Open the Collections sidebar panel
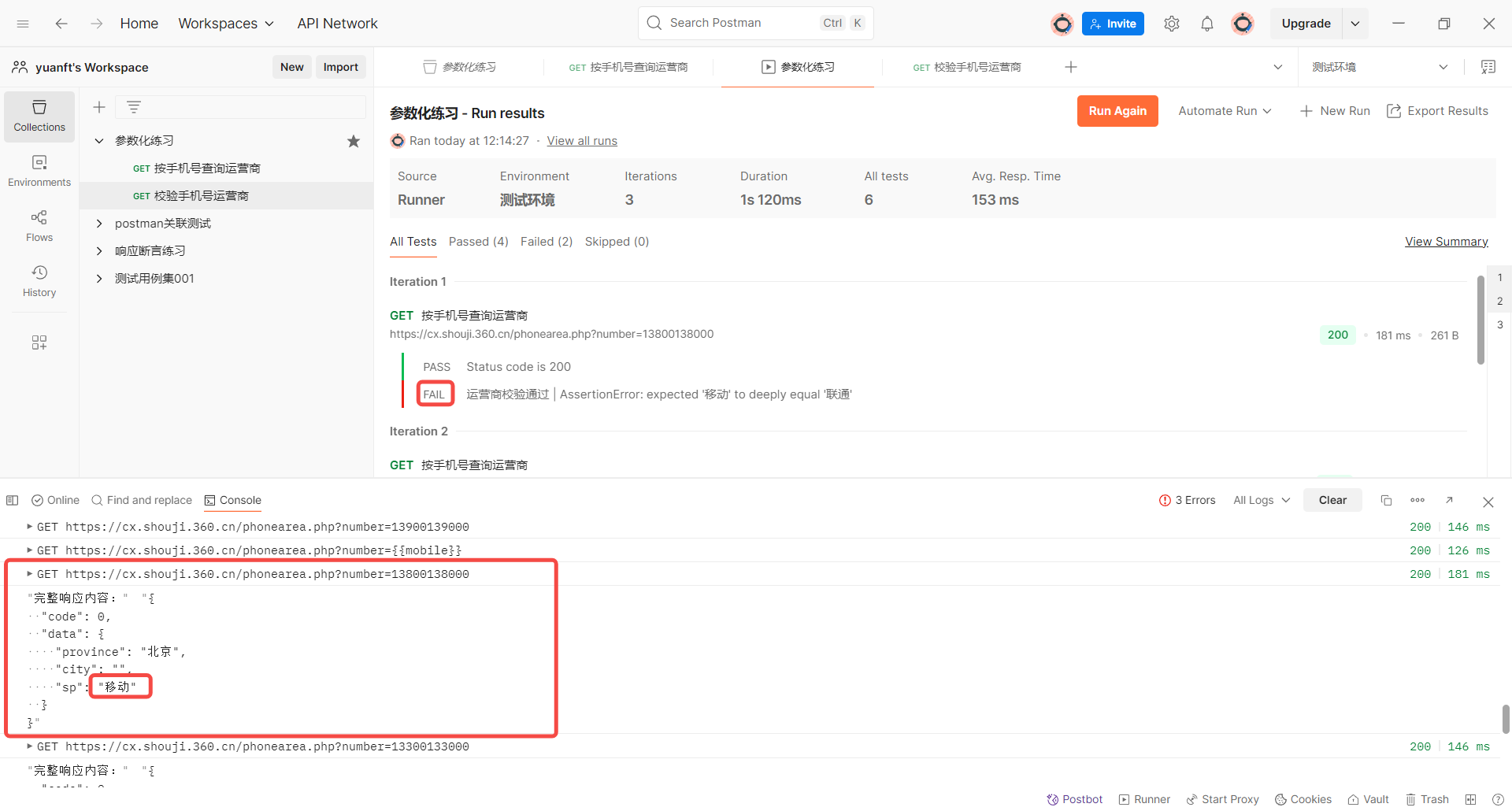 tap(39, 117)
